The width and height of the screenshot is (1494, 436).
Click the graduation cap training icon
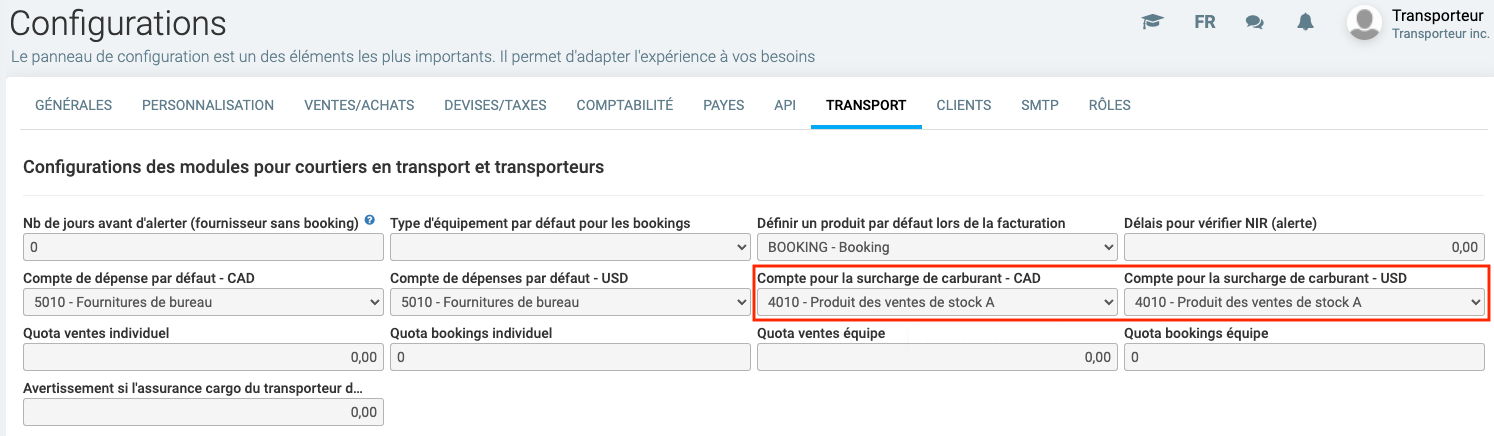pos(1153,22)
